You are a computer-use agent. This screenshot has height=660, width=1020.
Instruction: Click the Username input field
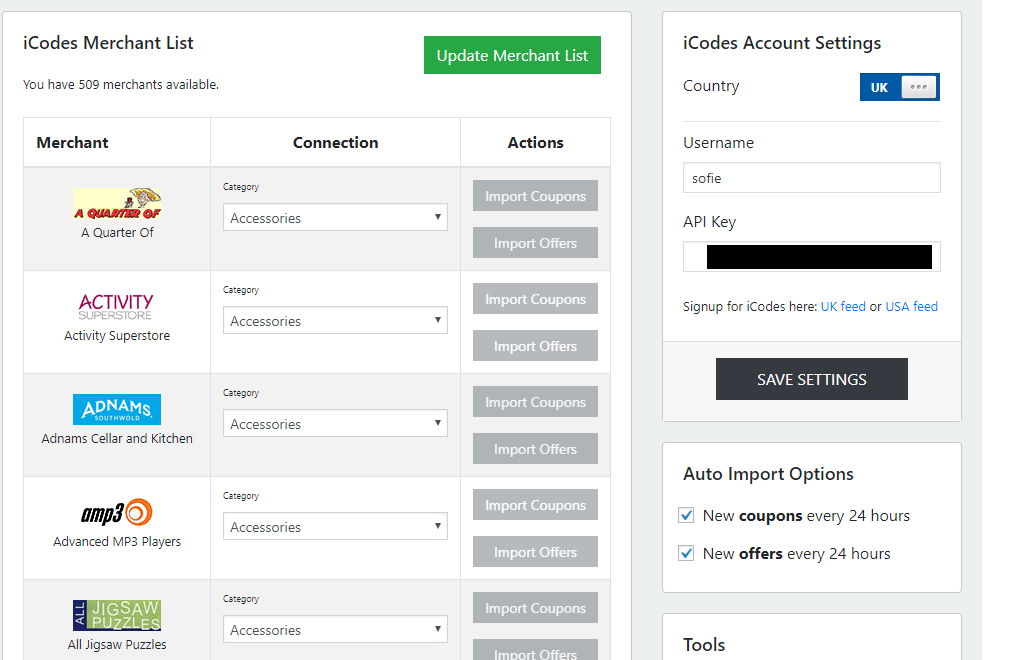pos(812,178)
